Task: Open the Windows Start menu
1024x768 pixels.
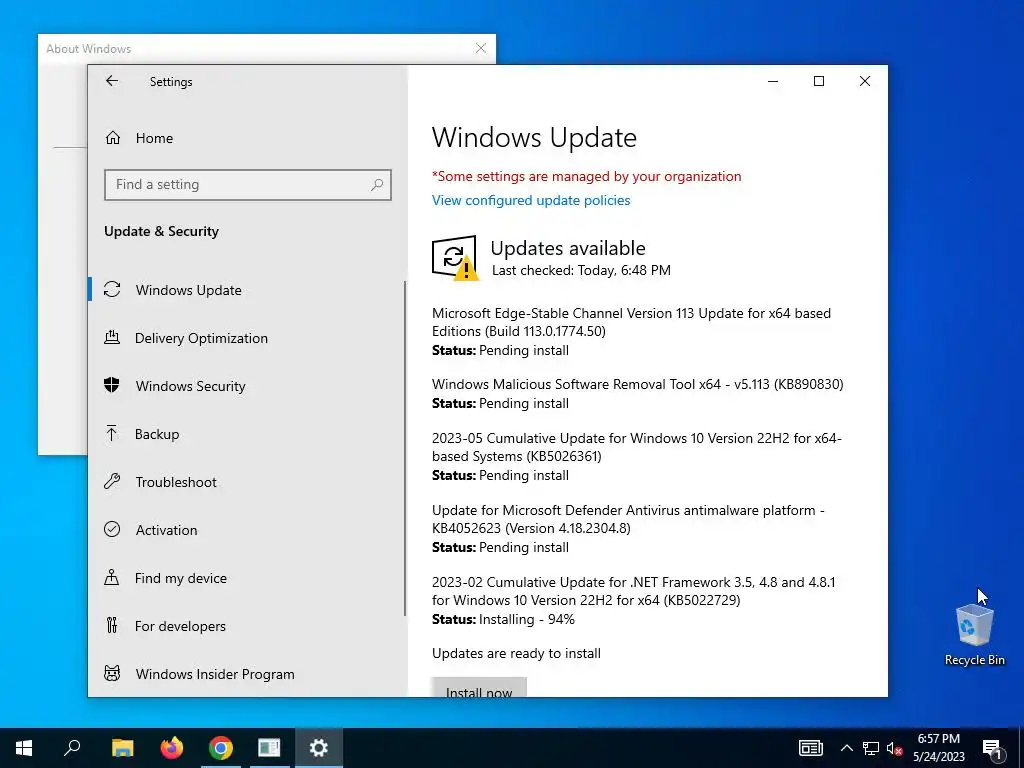Action: [24, 748]
